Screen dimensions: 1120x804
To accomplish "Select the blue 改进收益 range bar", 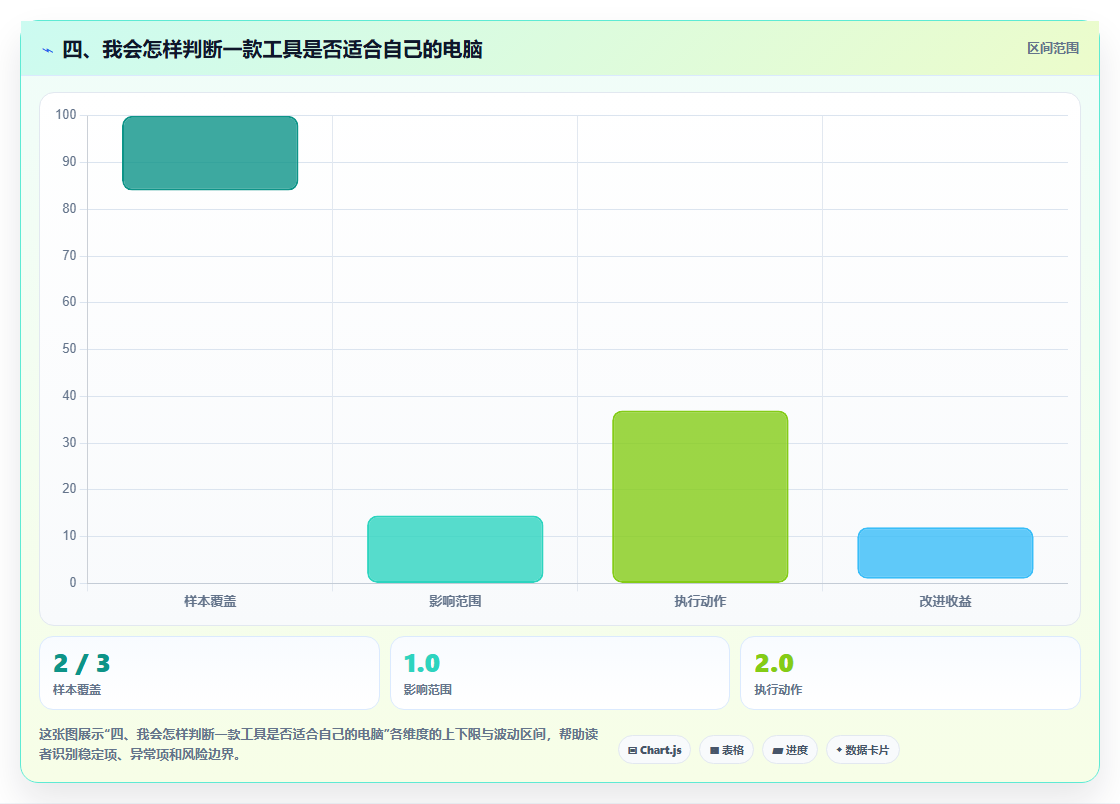I will [x=945, y=553].
